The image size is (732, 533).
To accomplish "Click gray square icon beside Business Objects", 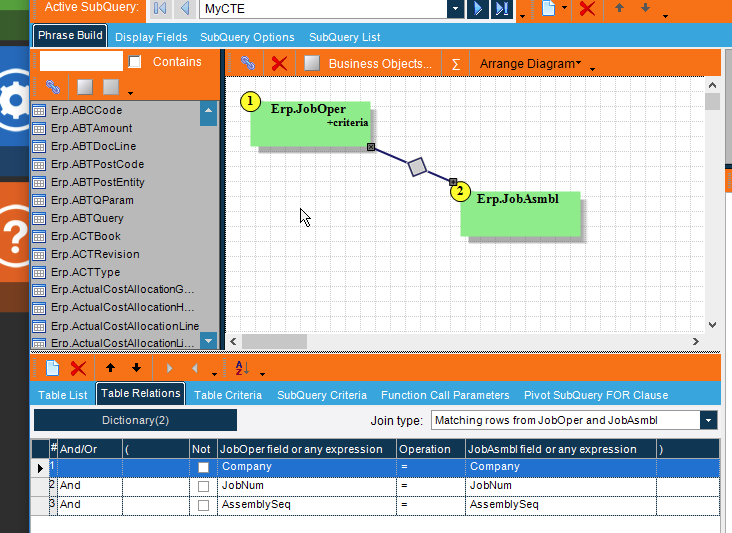I will tap(312, 63).
